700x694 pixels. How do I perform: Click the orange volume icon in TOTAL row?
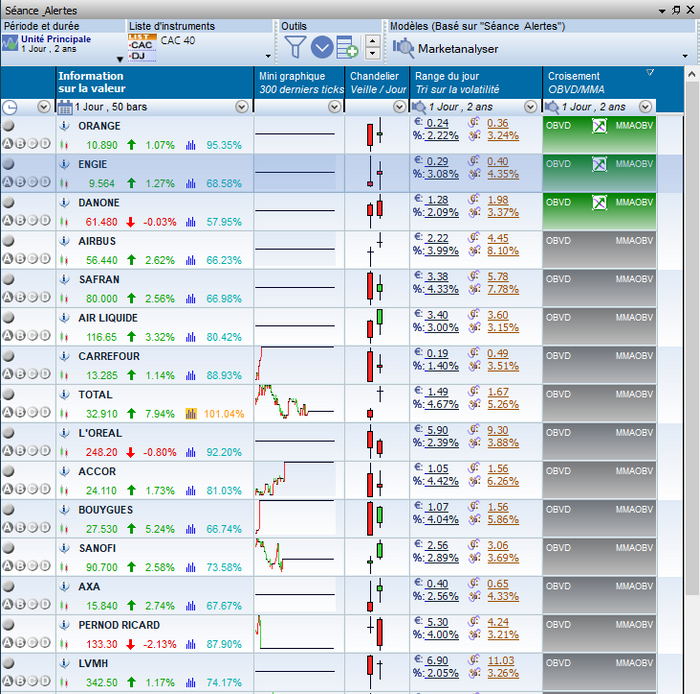pyautogui.click(x=191, y=414)
